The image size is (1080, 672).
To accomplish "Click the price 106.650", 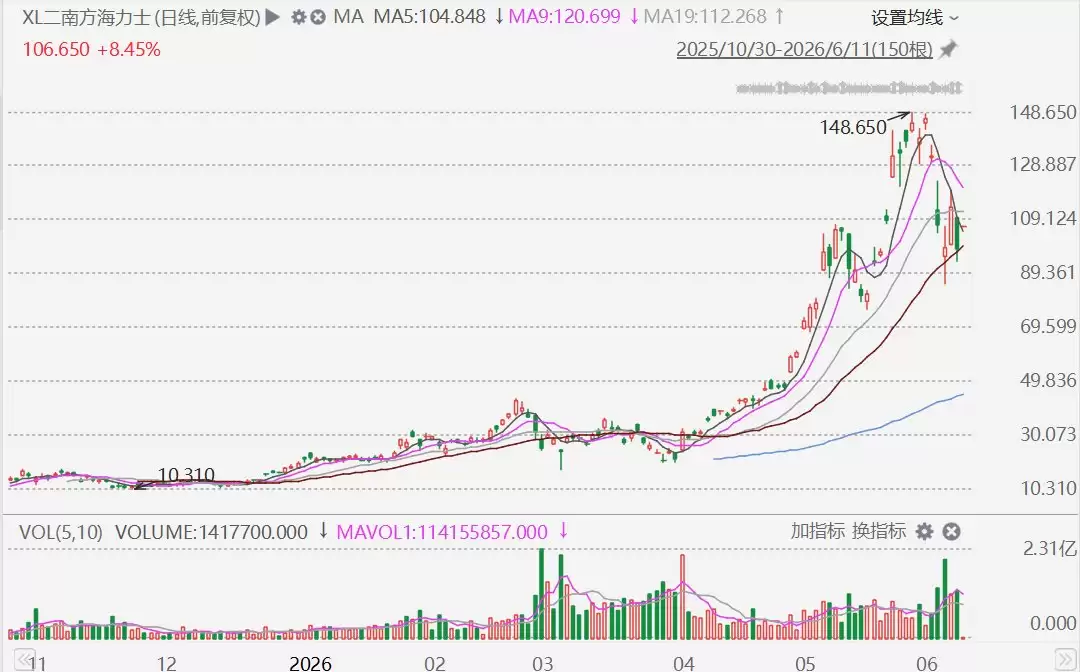I will pyautogui.click(x=56, y=50).
